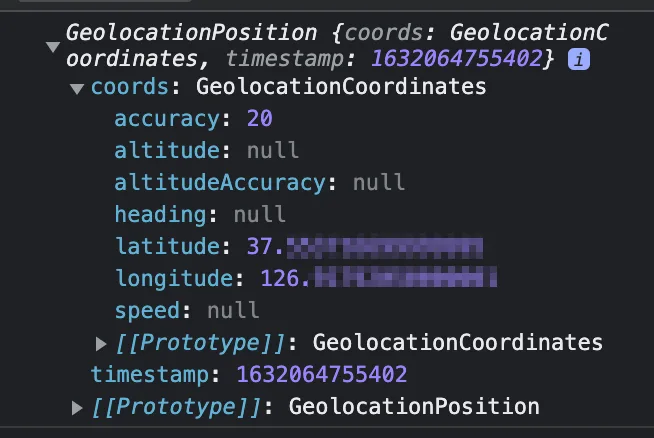The width and height of the screenshot is (654, 438).
Task: Click the speed null value
Action: tap(233, 311)
